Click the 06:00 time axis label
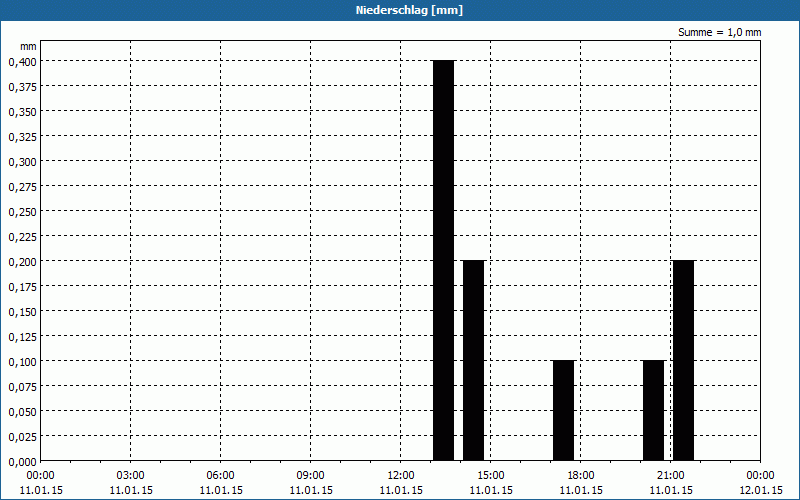800x500 pixels. pos(220,476)
